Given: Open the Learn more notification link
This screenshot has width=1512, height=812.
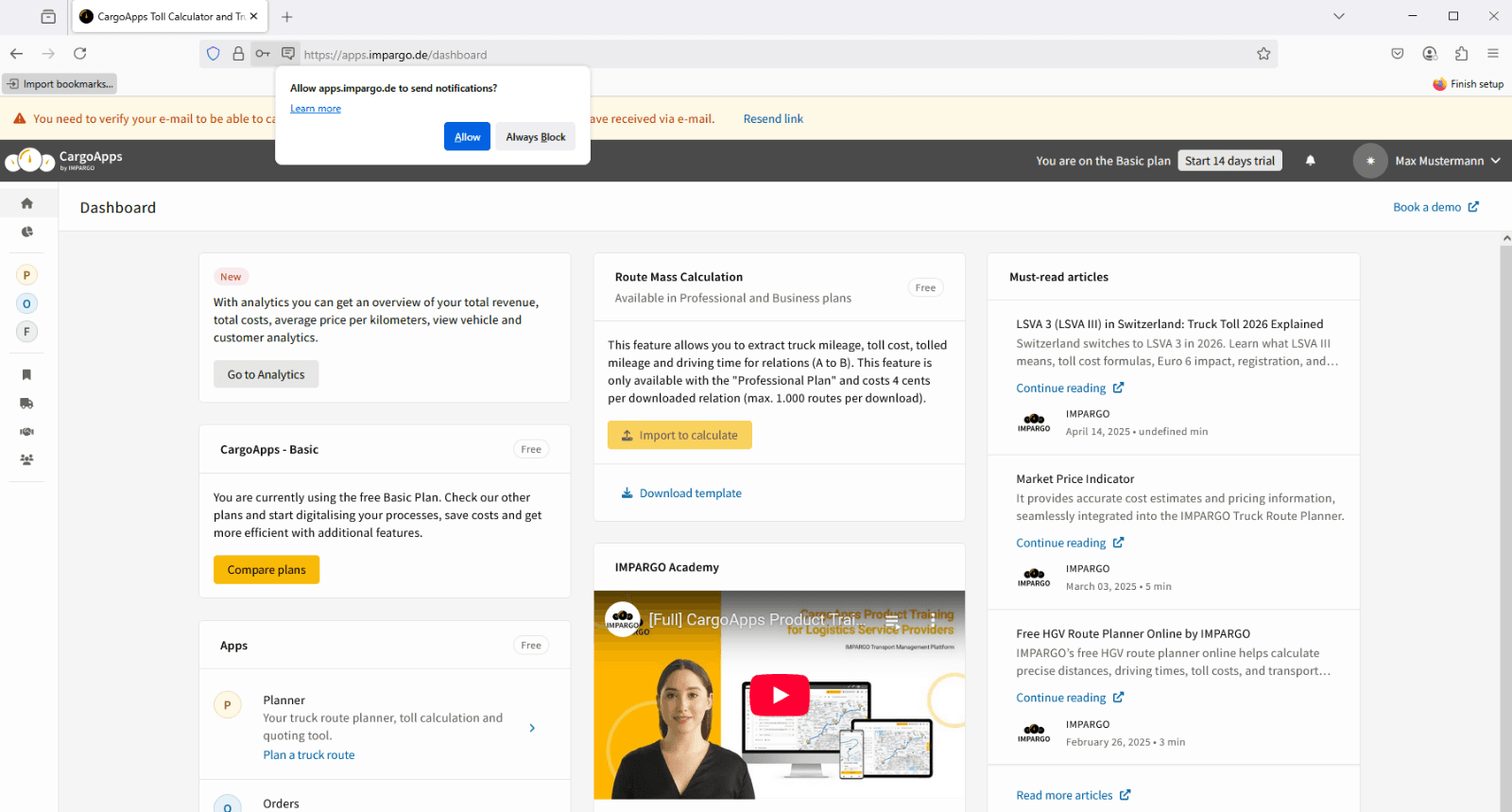Looking at the screenshot, I should (x=316, y=109).
